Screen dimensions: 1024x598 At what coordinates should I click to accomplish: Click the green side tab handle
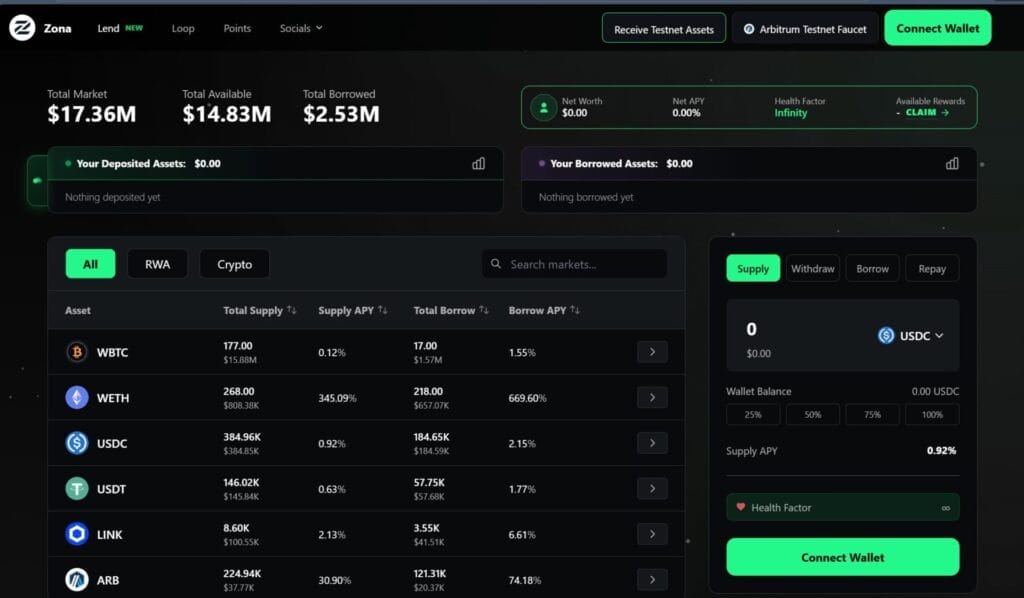[37, 180]
